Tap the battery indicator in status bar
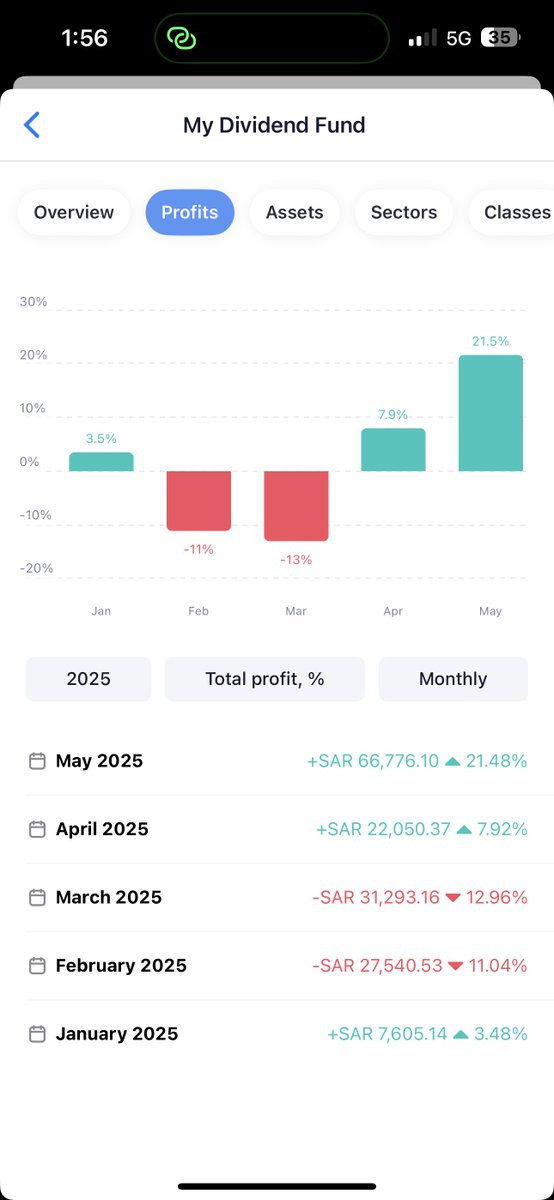The width and height of the screenshot is (554, 1200). click(501, 38)
